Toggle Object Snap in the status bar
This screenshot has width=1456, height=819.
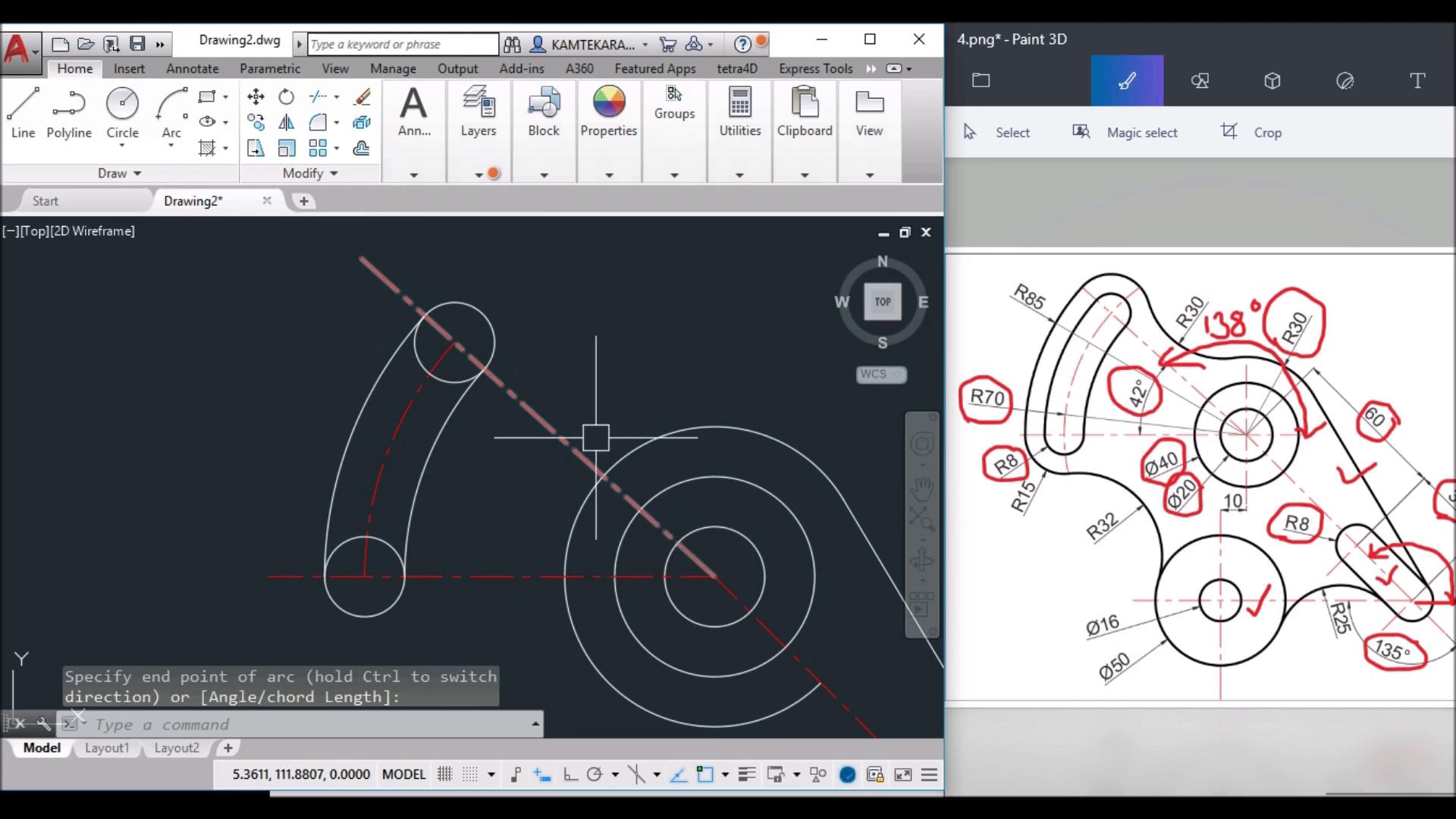639,774
